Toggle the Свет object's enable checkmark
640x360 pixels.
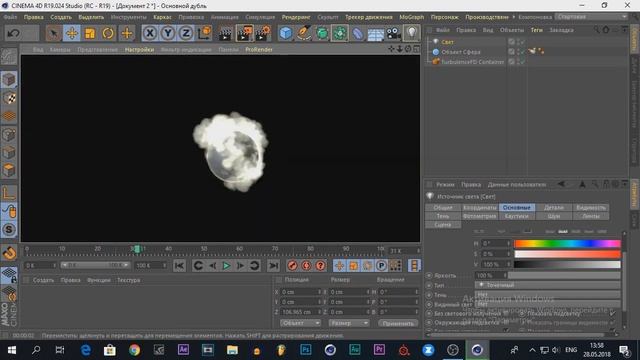(522, 42)
